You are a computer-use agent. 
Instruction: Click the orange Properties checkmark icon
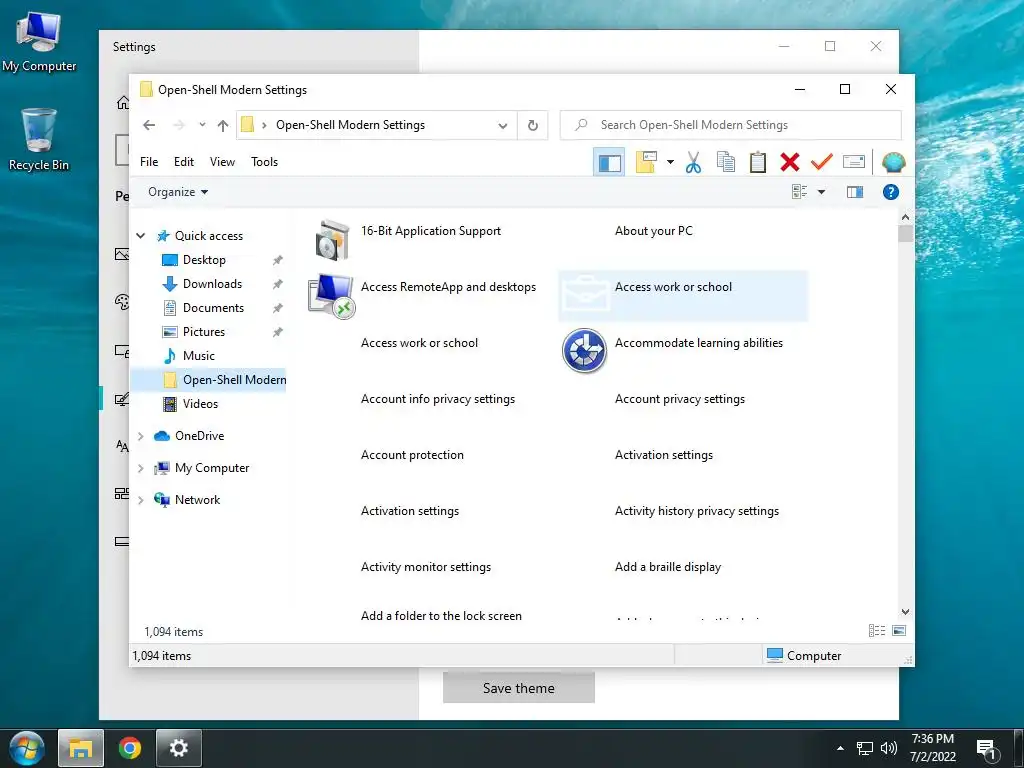tap(822, 162)
